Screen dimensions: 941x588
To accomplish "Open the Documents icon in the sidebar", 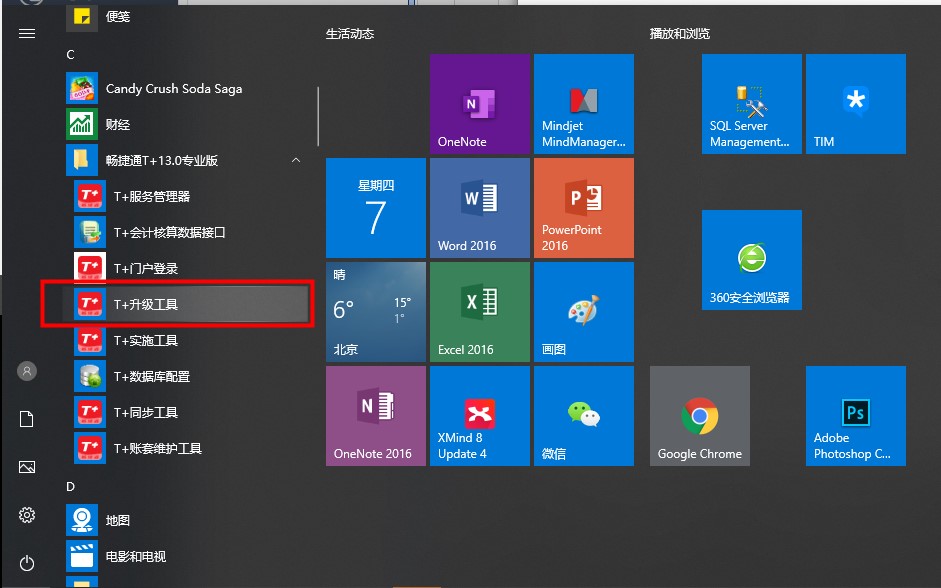I will 27,419.
